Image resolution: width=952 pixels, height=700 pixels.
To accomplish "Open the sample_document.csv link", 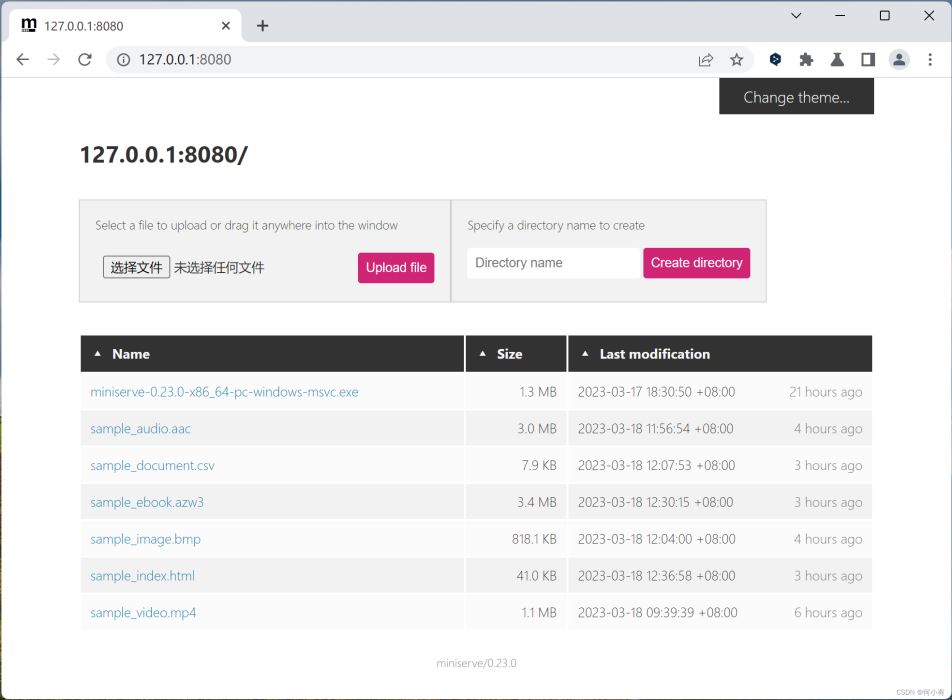I will pyautogui.click(x=152, y=466).
